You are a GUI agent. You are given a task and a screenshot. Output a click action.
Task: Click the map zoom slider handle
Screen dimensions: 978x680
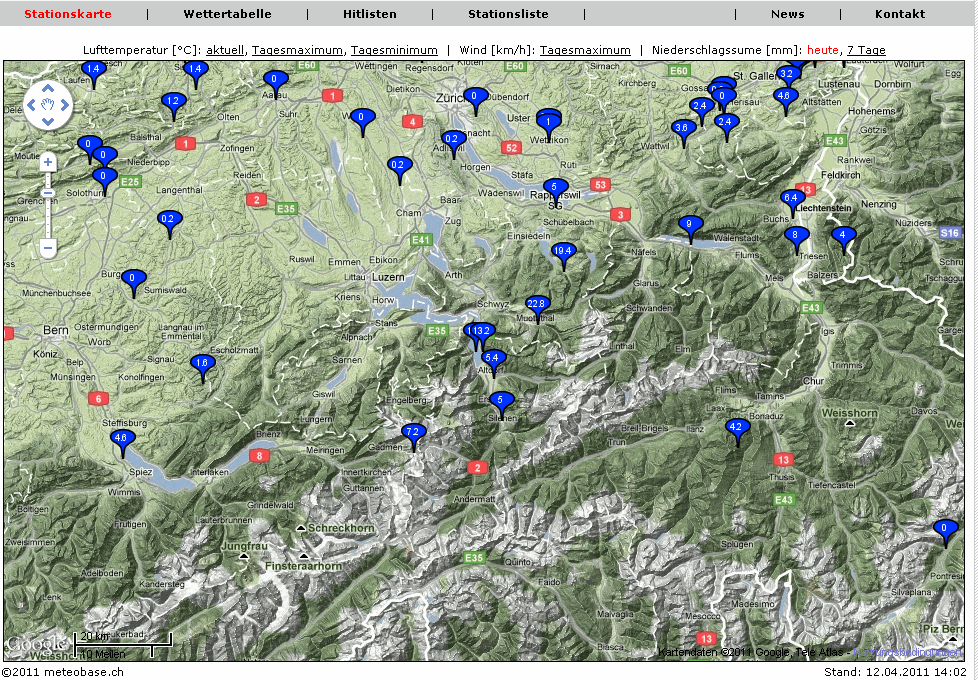(x=47, y=193)
